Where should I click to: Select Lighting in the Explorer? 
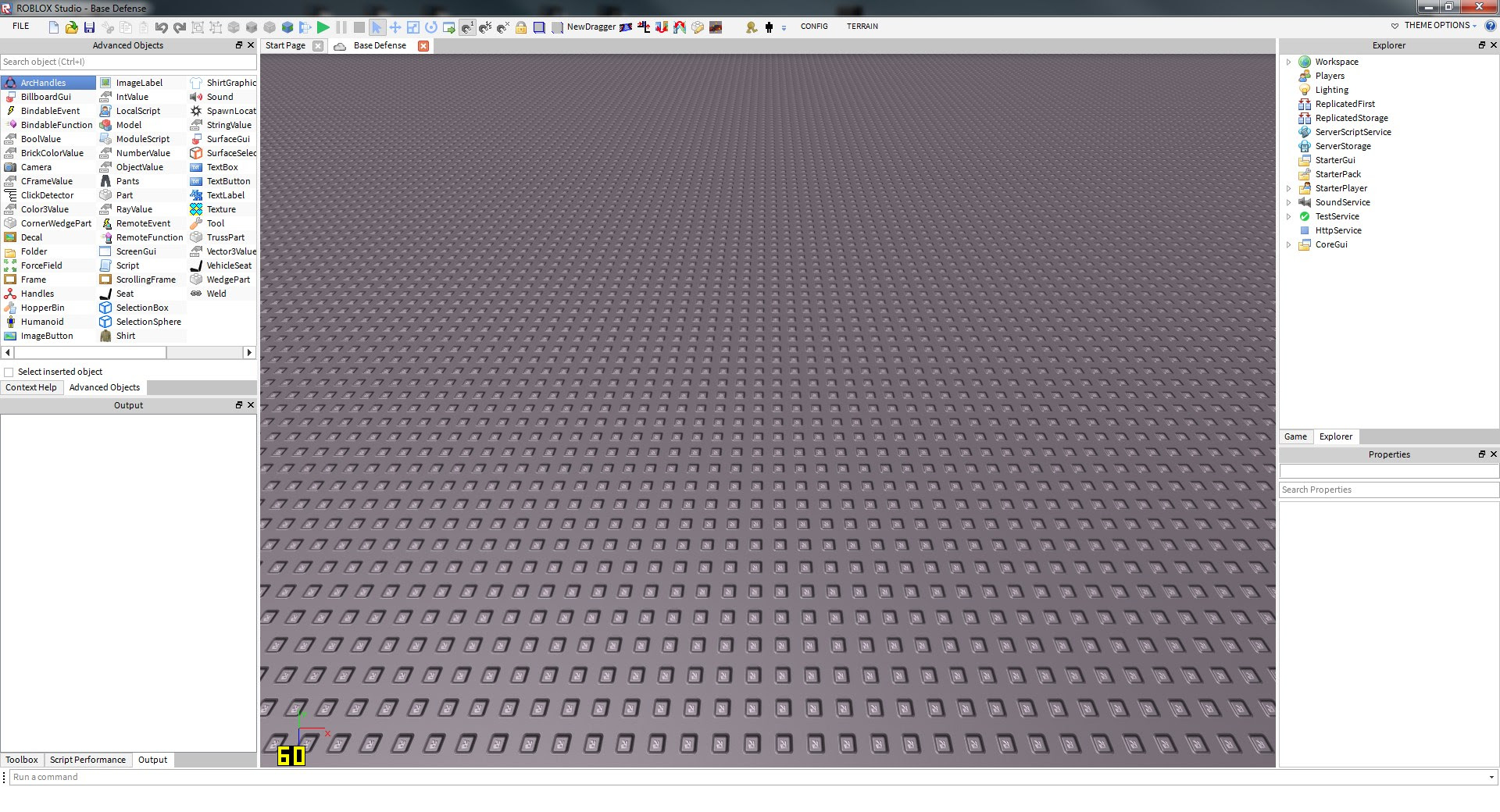tap(1331, 90)
